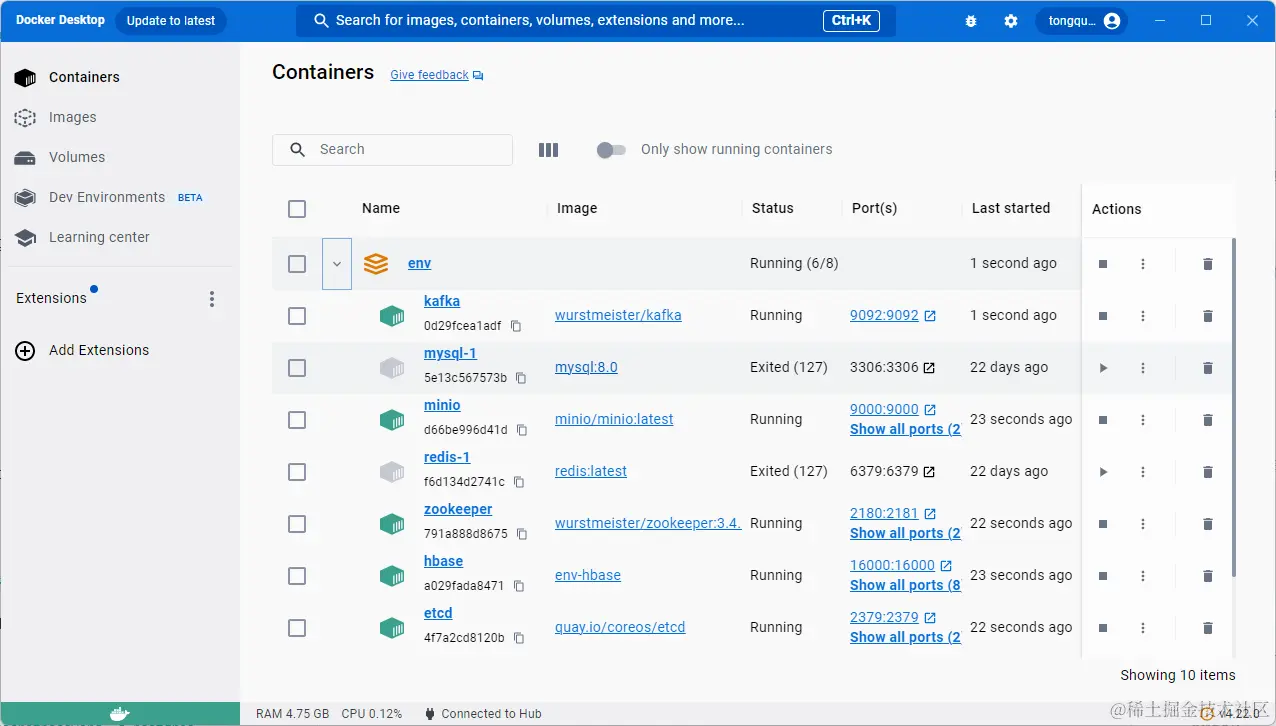Check the hbase container checkbox
This screenshot has width=1276, height=726.
(x=297, y=576)
